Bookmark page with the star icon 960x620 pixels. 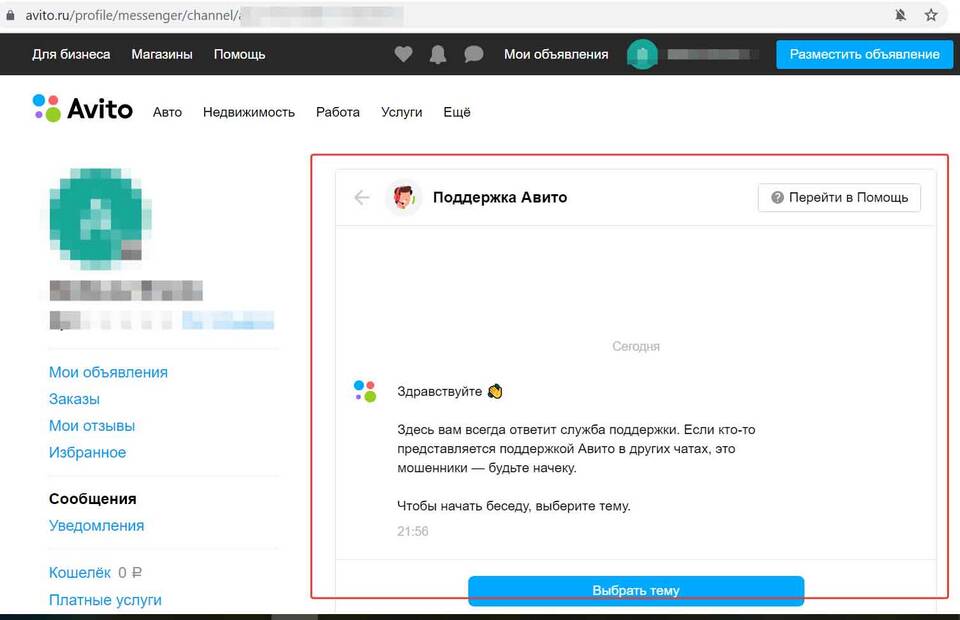(931, 15)
